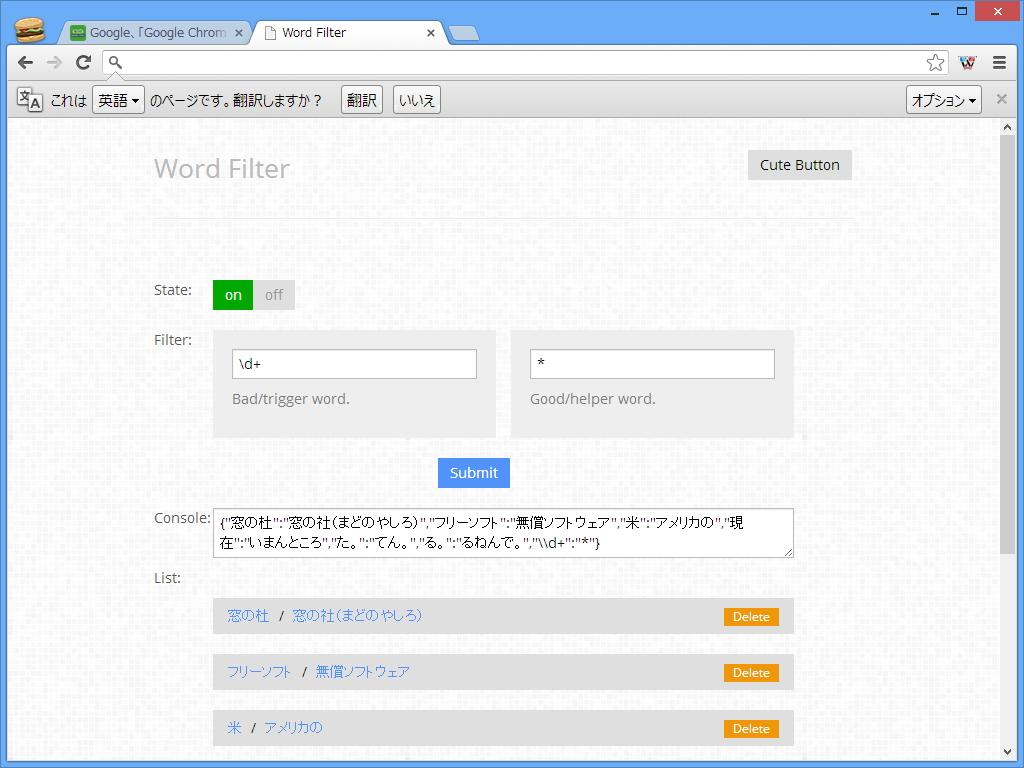Click the search icon in the address bar
This screenshot has height=768, width=1024.
pos(114,62)
